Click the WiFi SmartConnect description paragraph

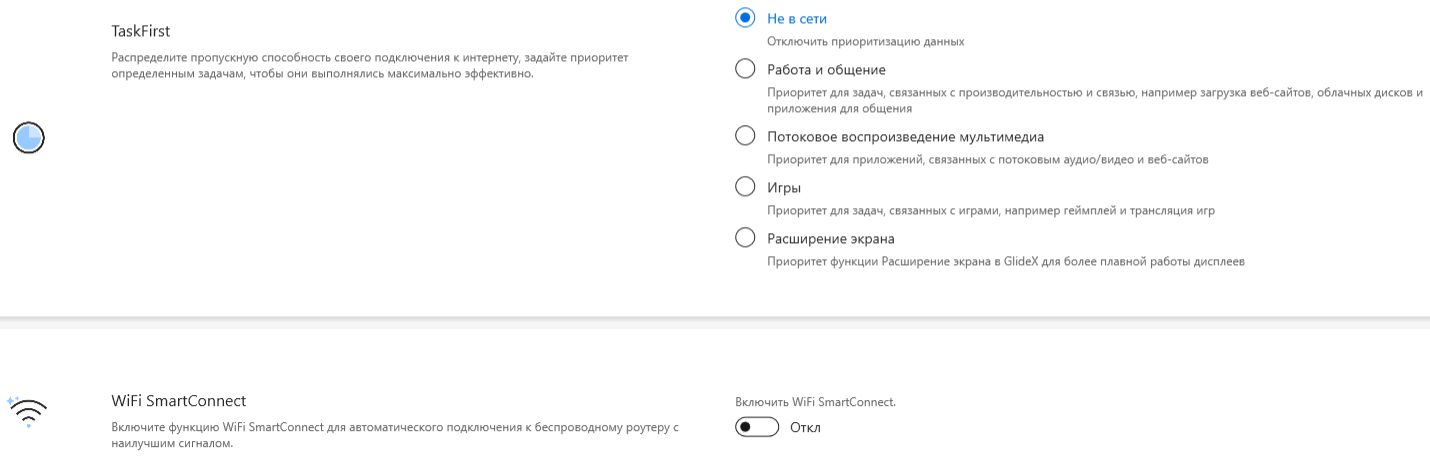tap(394, 434)
